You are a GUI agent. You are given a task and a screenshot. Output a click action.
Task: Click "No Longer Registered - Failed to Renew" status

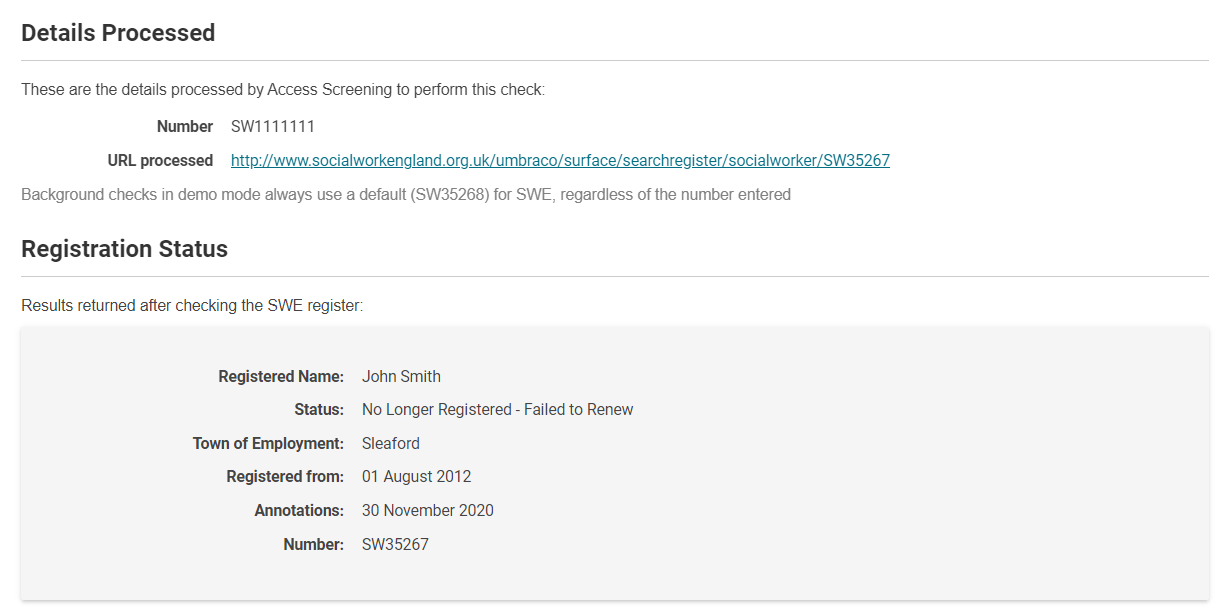[497, 410]
